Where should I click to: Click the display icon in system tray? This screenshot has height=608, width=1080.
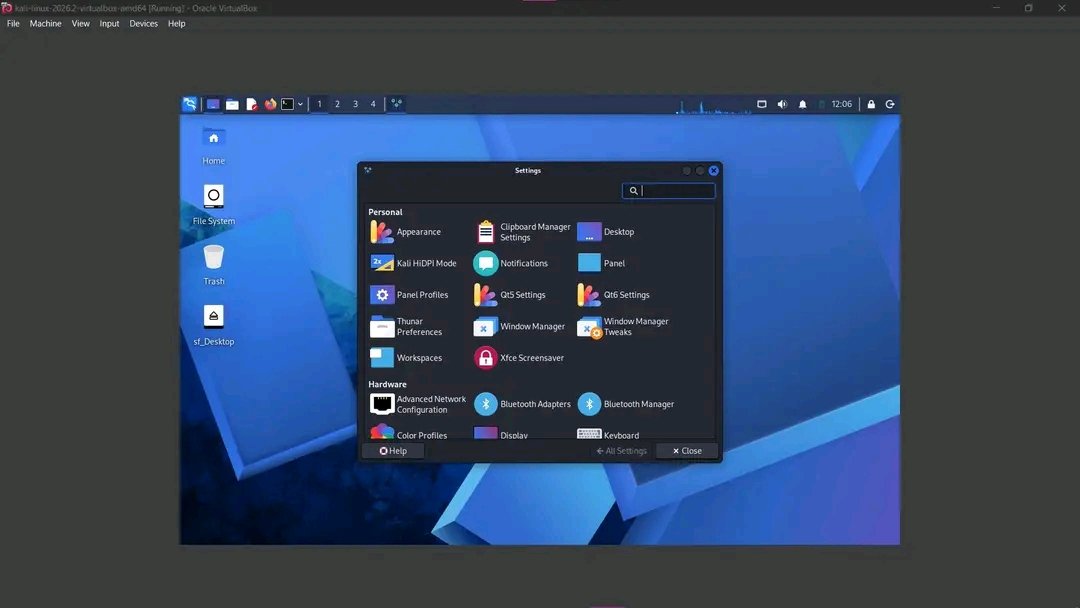coord(762,104)
